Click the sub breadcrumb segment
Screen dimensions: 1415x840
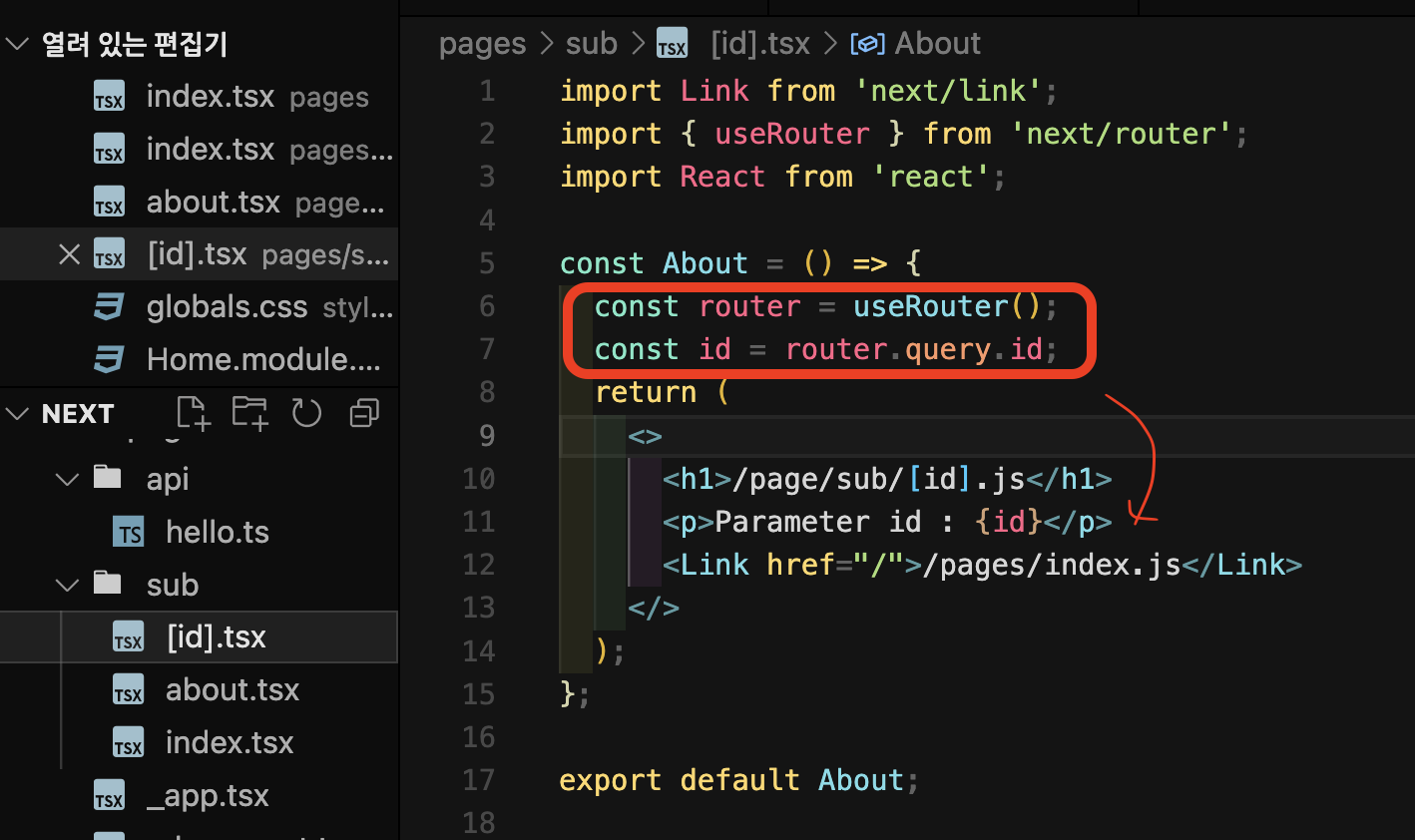pos(592,44)
